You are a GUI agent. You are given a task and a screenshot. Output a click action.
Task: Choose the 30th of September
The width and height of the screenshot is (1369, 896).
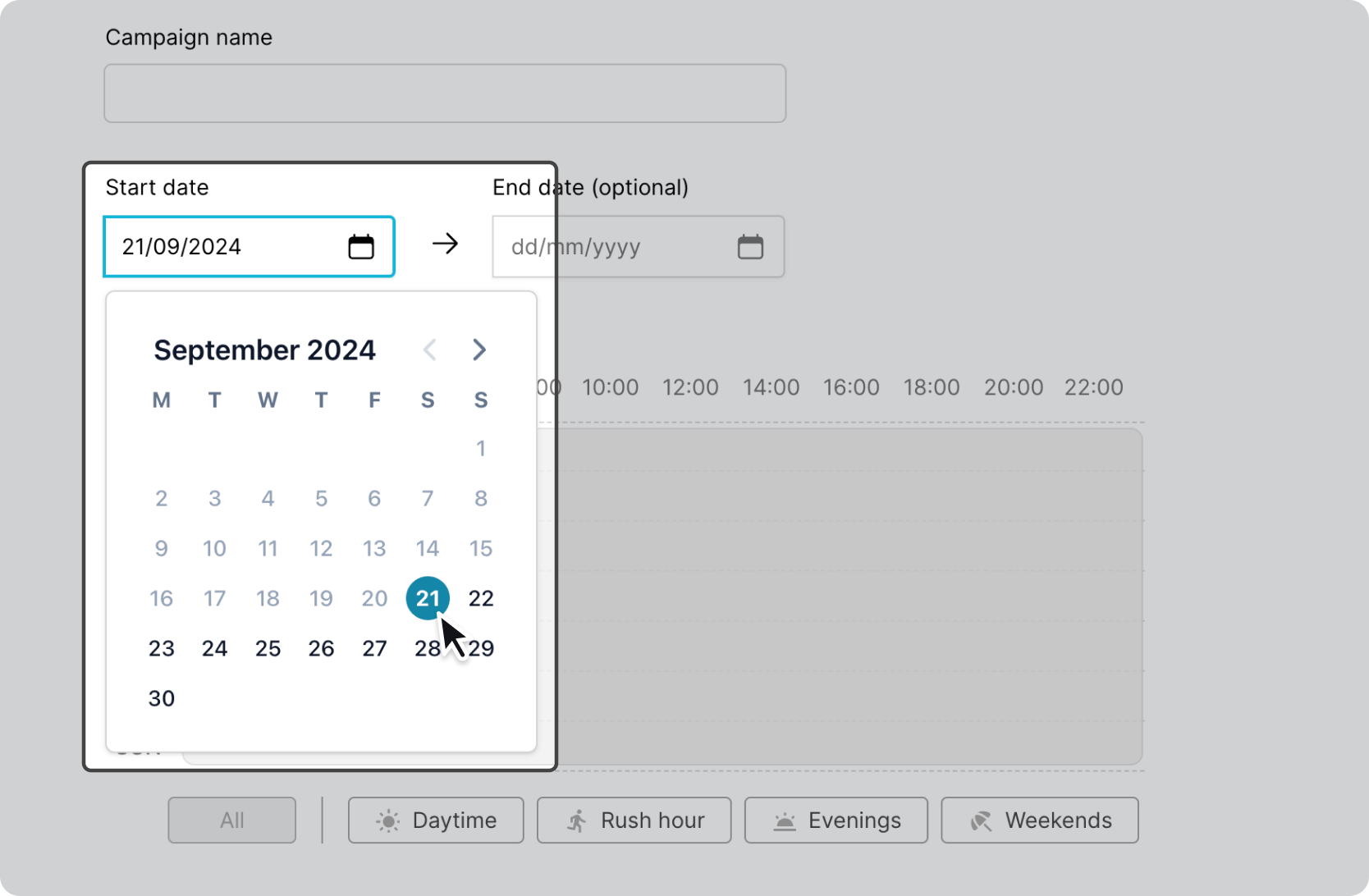pyautogui.click(x=162, y=699)
